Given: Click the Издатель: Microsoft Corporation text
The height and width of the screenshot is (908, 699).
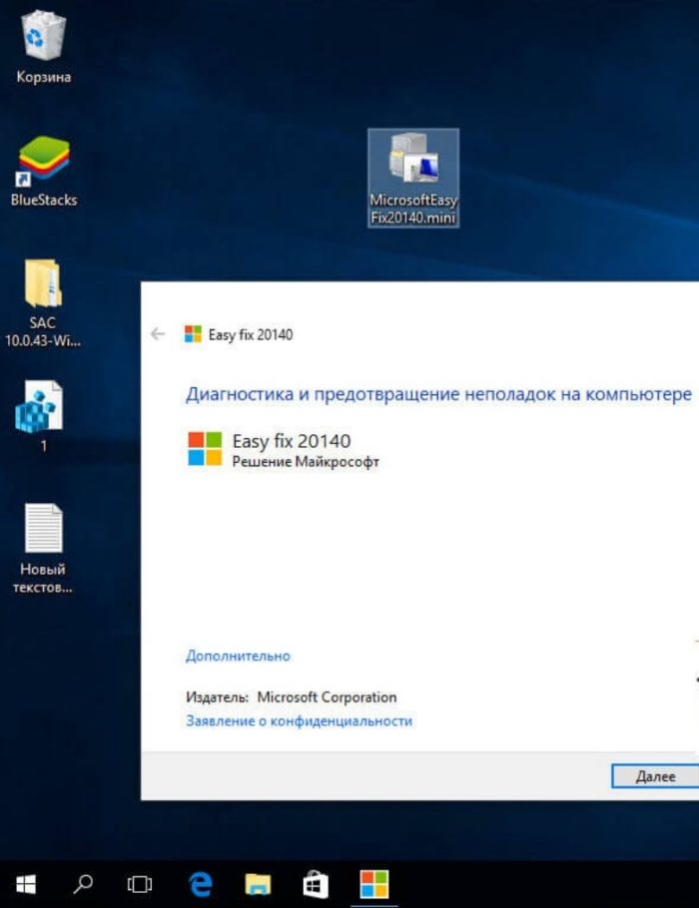Looking at the screenshot, I should (291, 697).
